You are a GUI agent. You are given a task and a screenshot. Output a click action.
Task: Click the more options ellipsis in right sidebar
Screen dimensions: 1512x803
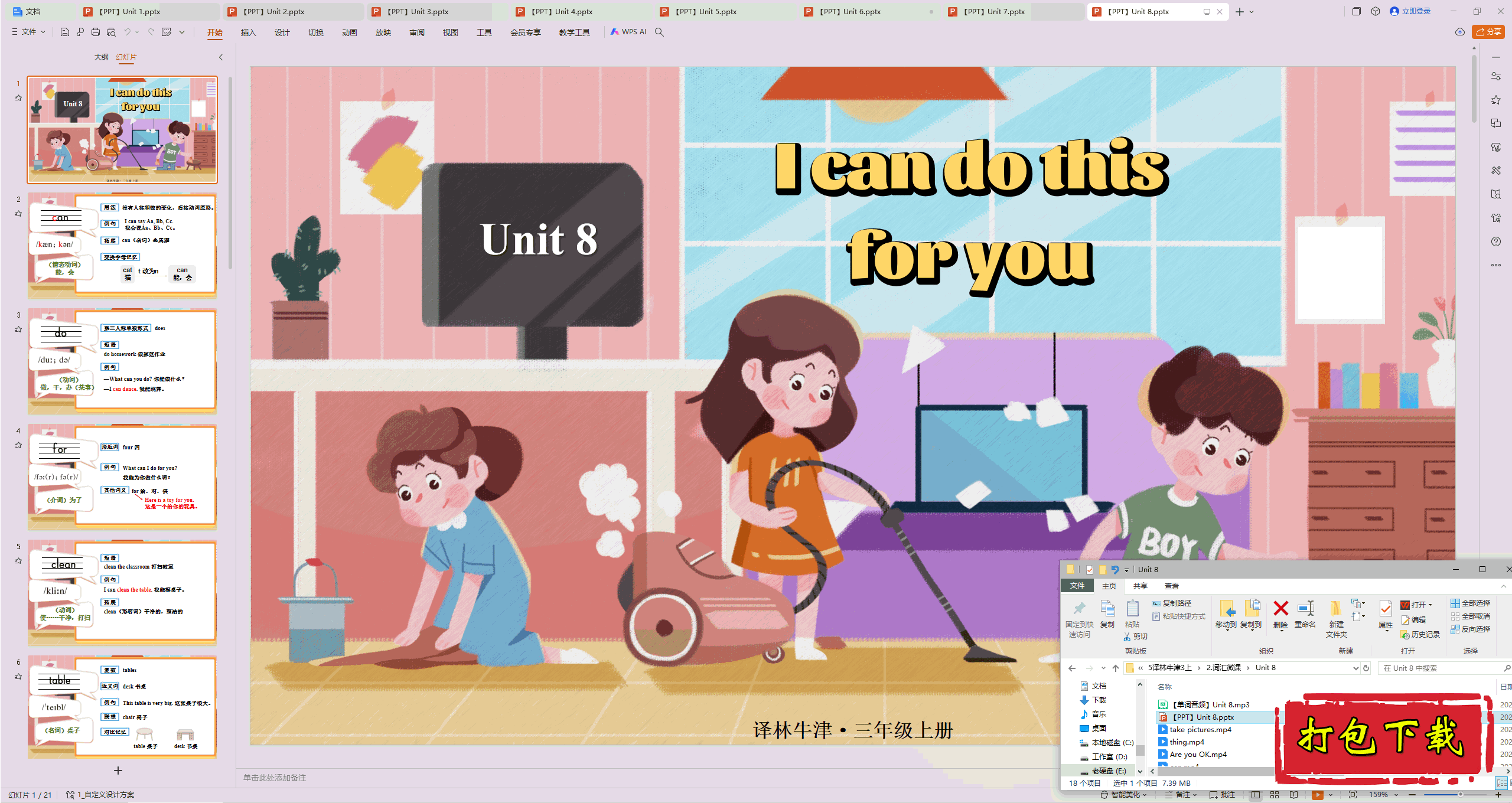tap(1496, 265)
